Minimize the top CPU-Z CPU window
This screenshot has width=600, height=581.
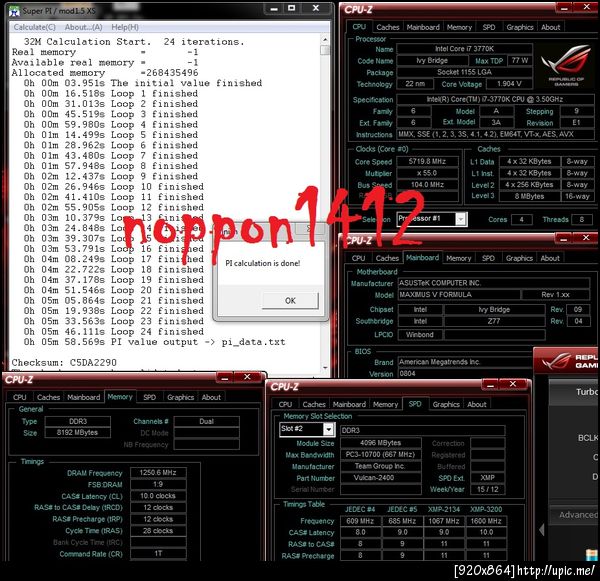[564, 7]
